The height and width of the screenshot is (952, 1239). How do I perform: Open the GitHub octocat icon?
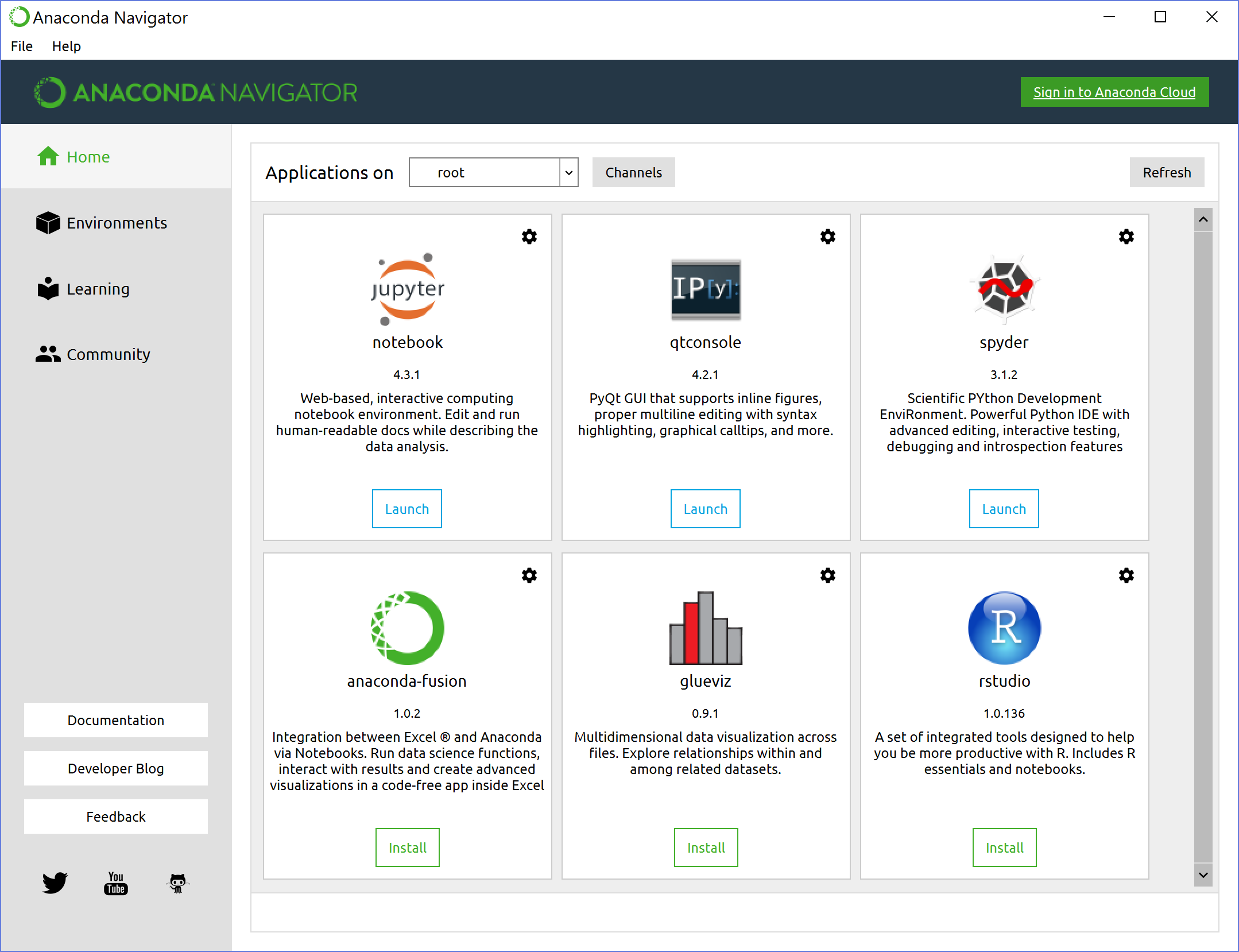click(177, 883)
